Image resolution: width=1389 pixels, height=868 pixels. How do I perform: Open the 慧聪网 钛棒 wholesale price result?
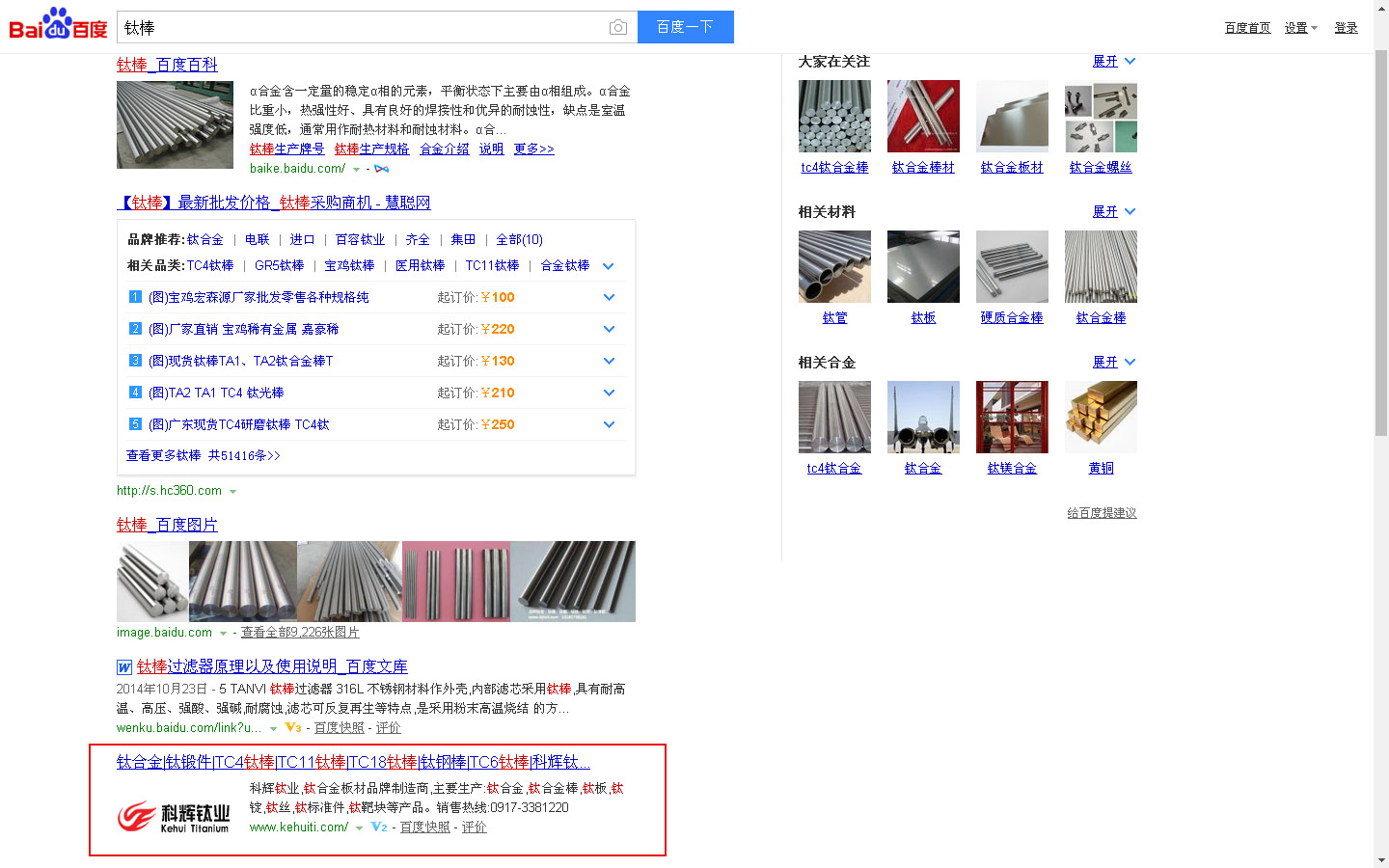tap(274, 203)
